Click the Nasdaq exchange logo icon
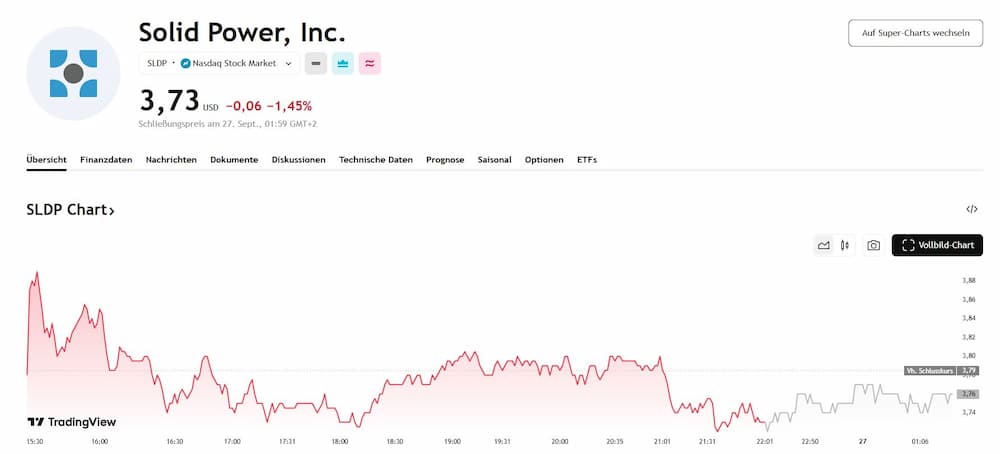 click(185, 63)
